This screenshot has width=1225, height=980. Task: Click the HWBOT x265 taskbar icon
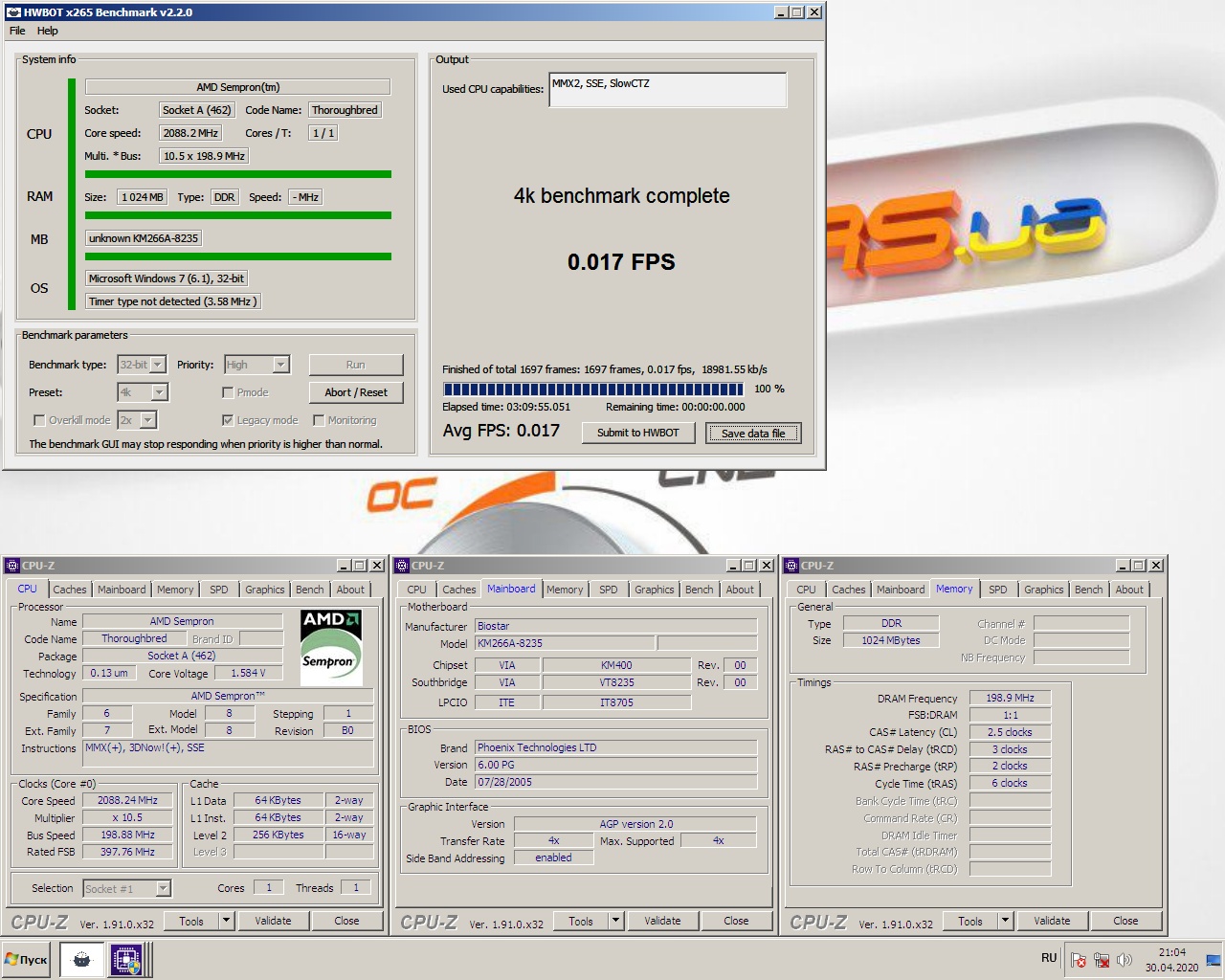pyautogui.click(x=81, y=959)
